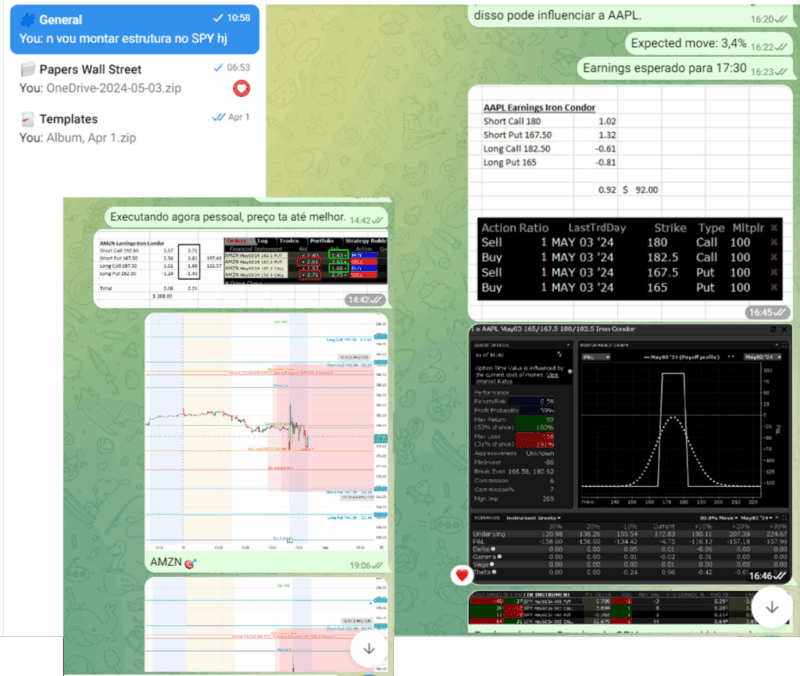Click "Short Call 180" in the spreadsheet
The width and height of the screenshot is (800, 676).
click(512, 121)
